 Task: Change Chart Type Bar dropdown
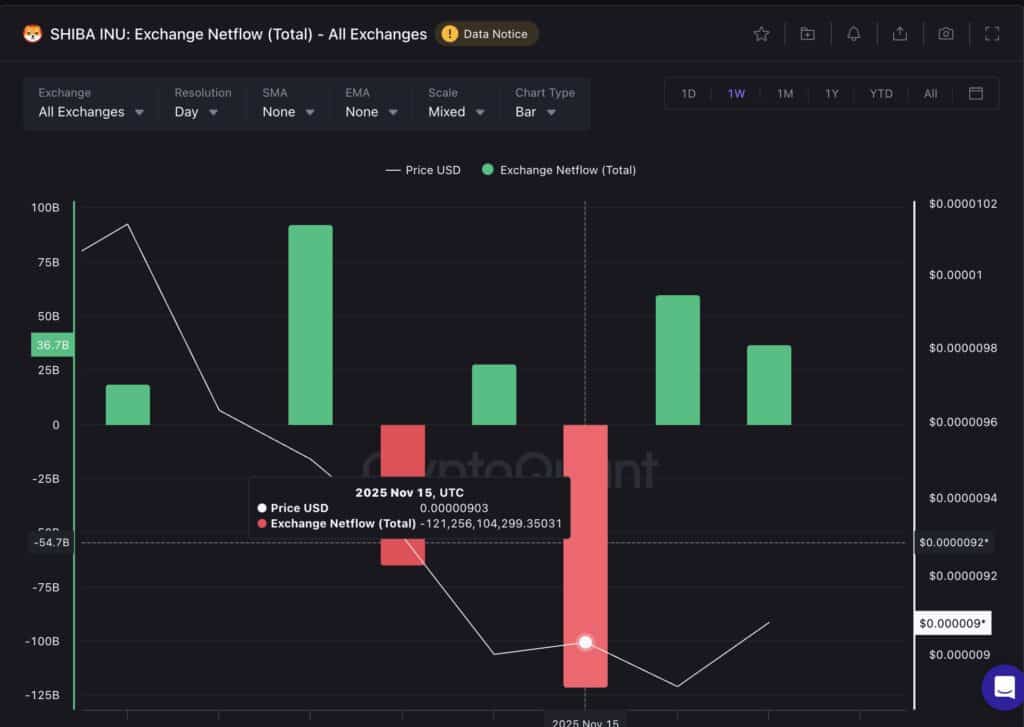545,103
